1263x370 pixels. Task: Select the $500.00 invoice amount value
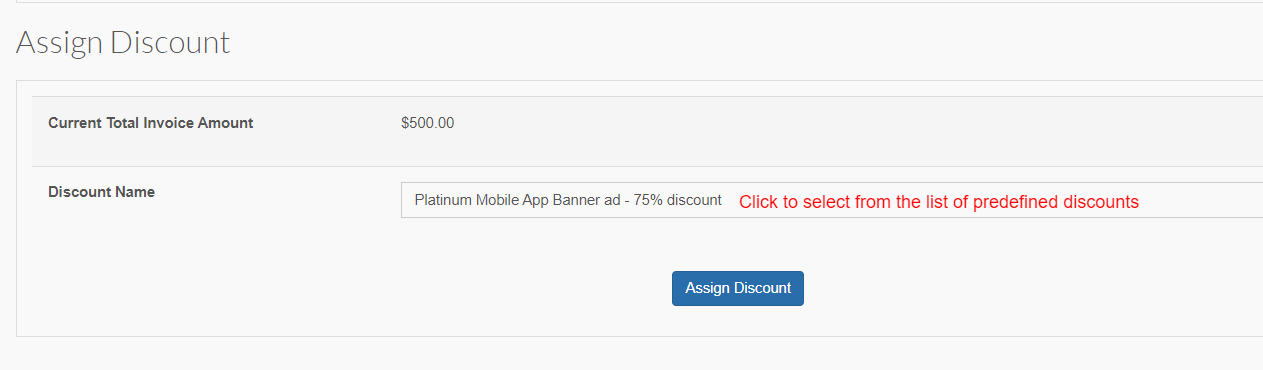pyautogui.click(x=427, y=123)
